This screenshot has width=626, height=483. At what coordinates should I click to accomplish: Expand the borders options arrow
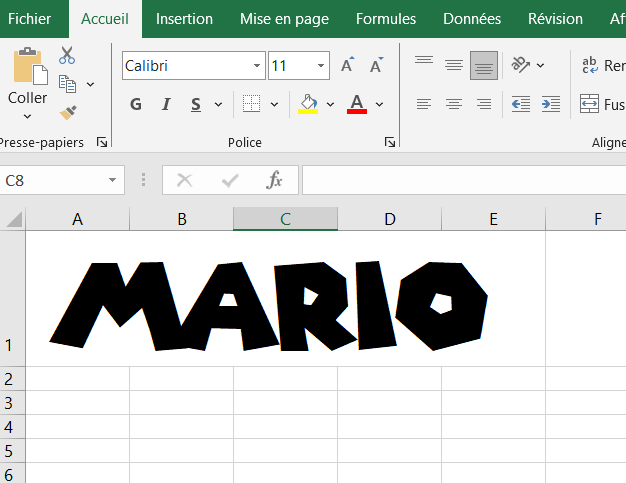274,105
